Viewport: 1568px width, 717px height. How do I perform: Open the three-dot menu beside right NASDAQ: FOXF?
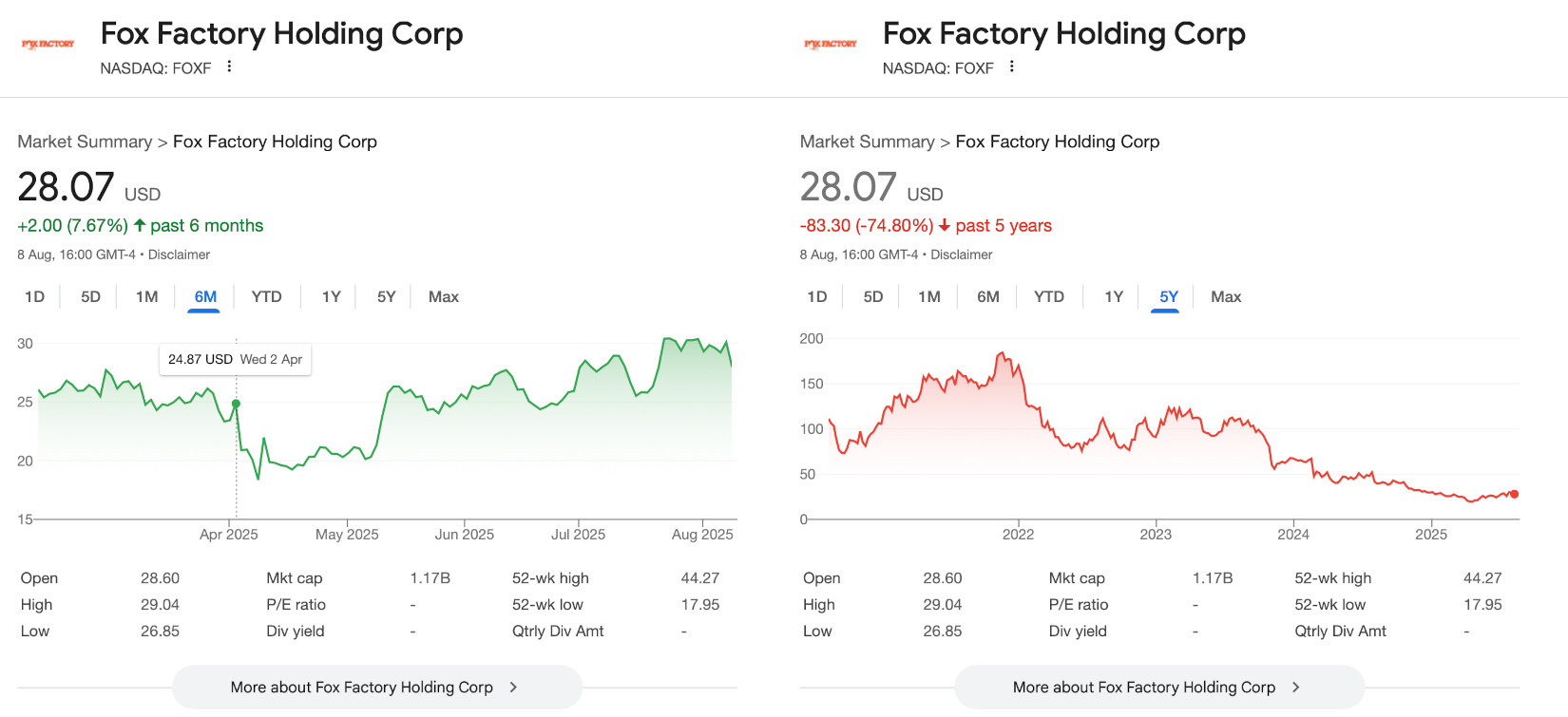pyautogui.click(x=1011, y=66)
